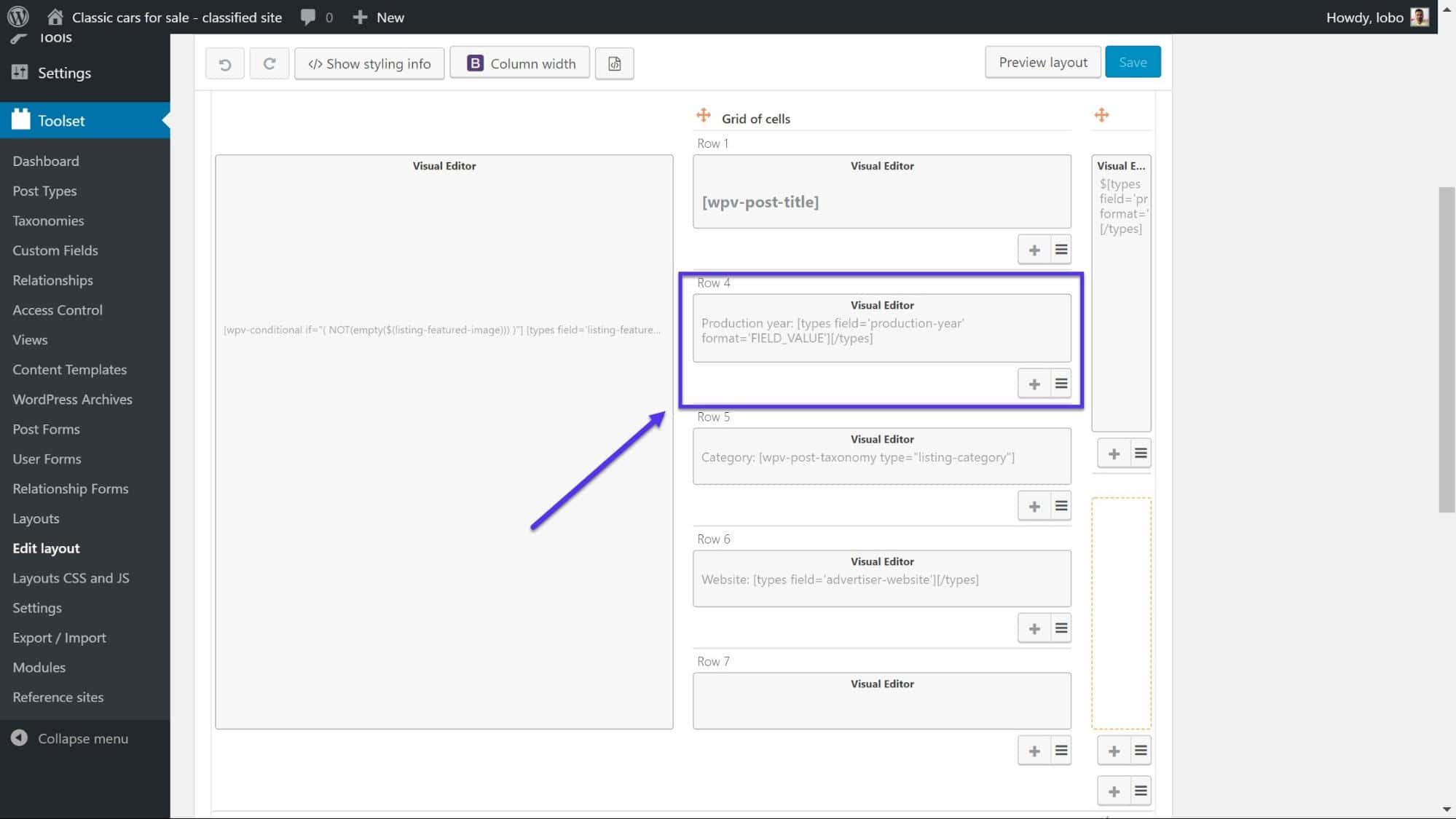Open the Toolset Layouts menu item
Screen dimensions: 1456x819
pos(36,517)
